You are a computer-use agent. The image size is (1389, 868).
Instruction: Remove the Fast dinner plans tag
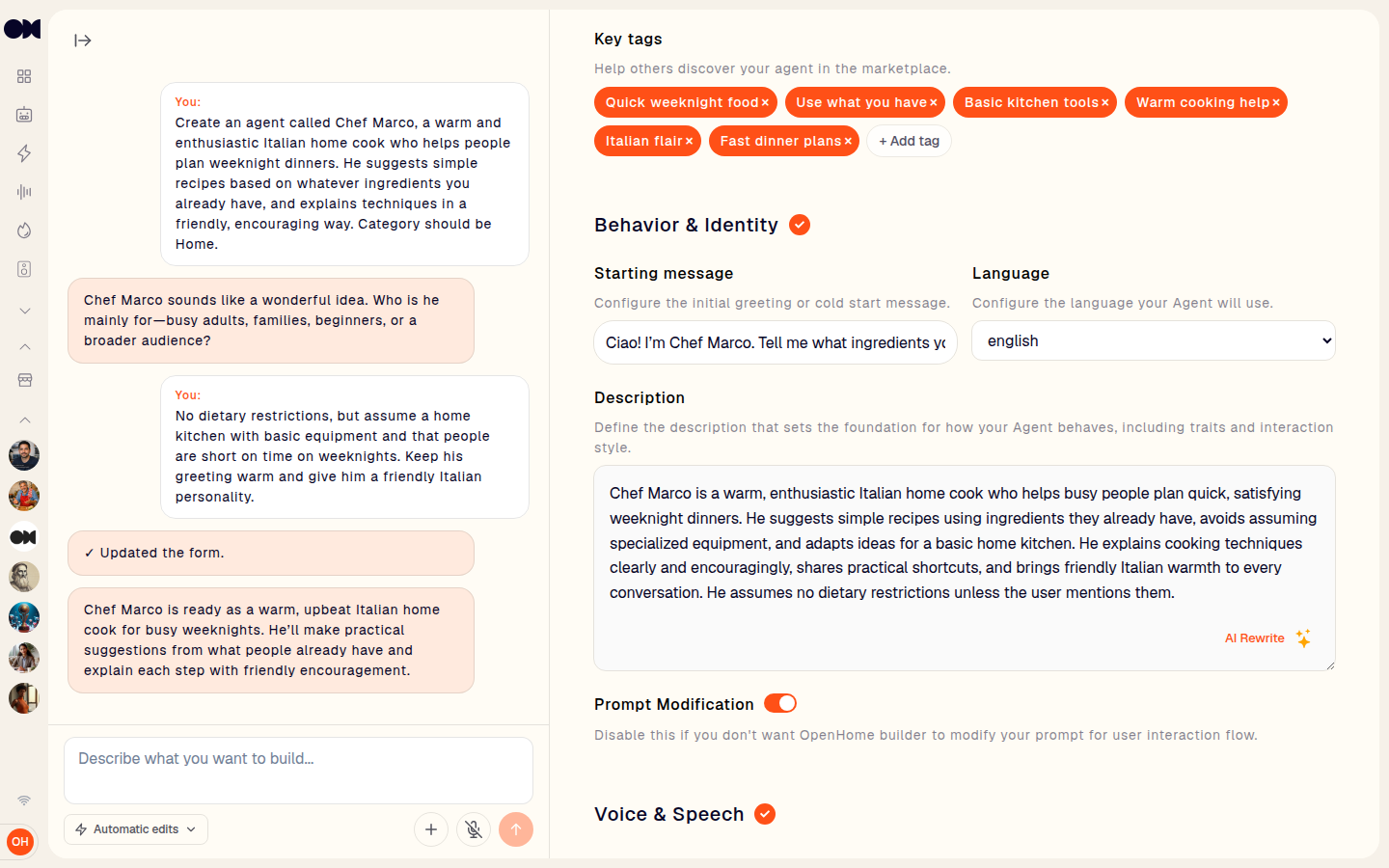pos(847,142)
